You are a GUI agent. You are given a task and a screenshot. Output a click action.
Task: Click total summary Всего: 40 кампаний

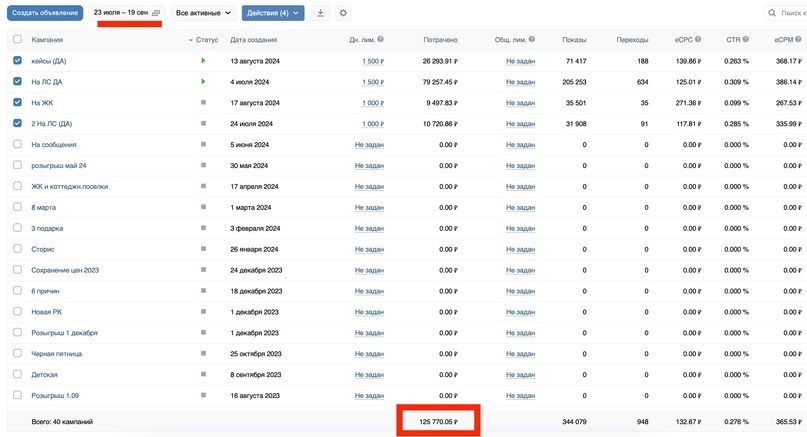coord(62,422)
